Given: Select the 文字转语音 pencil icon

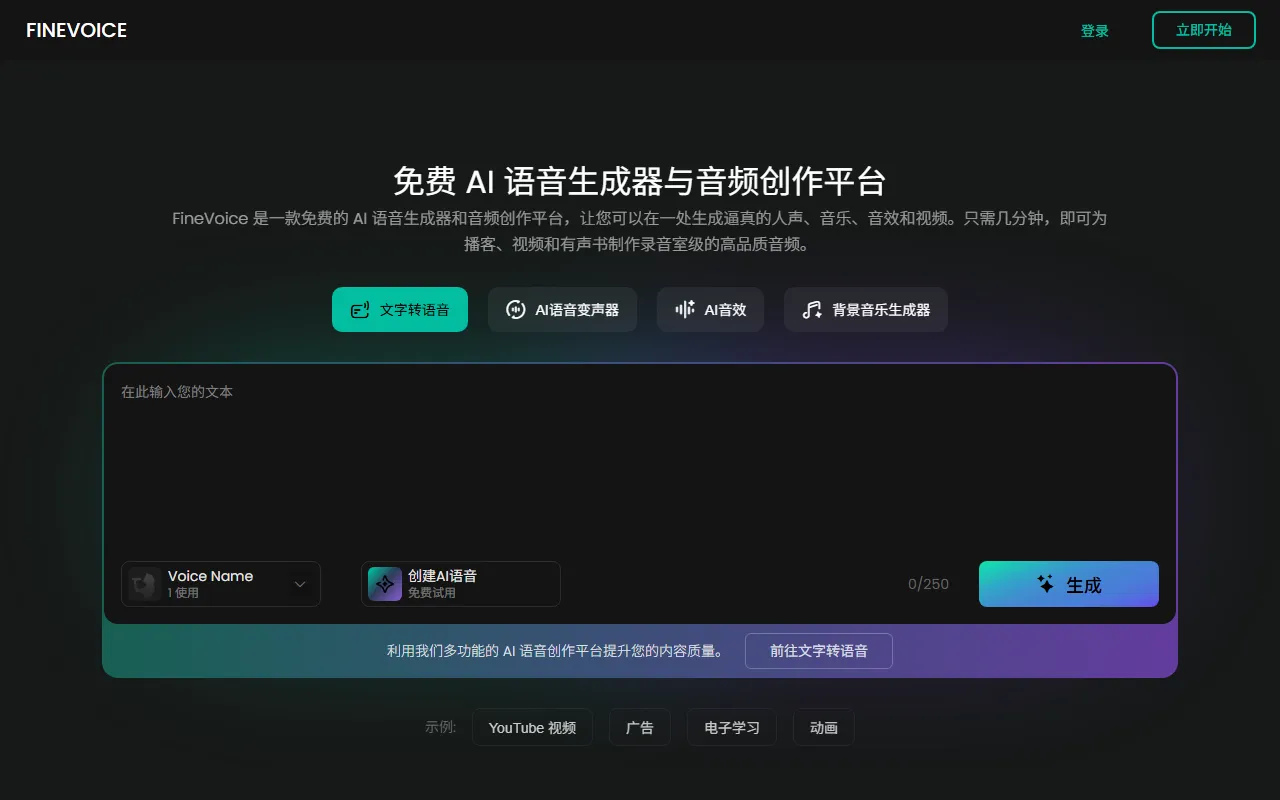Looking at the screenshot, I should [359, 310].
